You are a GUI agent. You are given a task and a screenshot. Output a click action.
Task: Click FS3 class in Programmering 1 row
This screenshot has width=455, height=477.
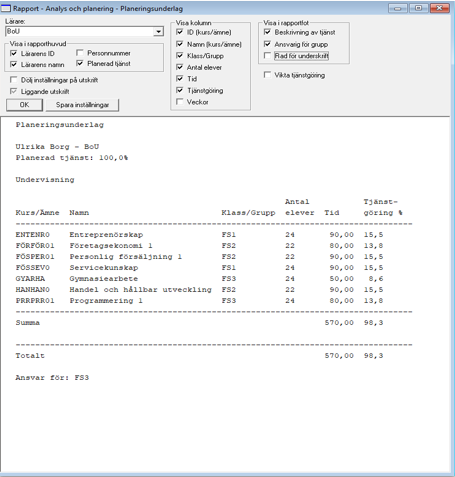[x=229, y=301]
